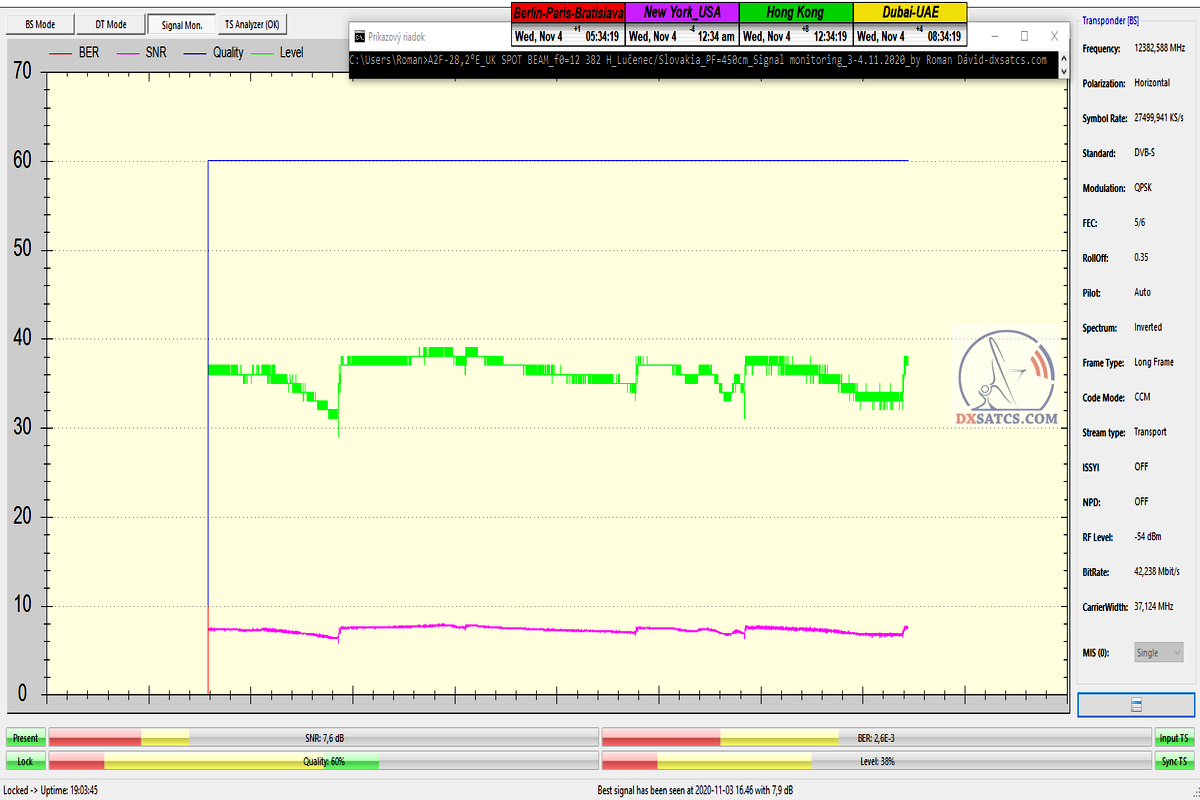Maximize the Príkazový riadok window
The image size is (1200, 800).
coord(1024,36)
